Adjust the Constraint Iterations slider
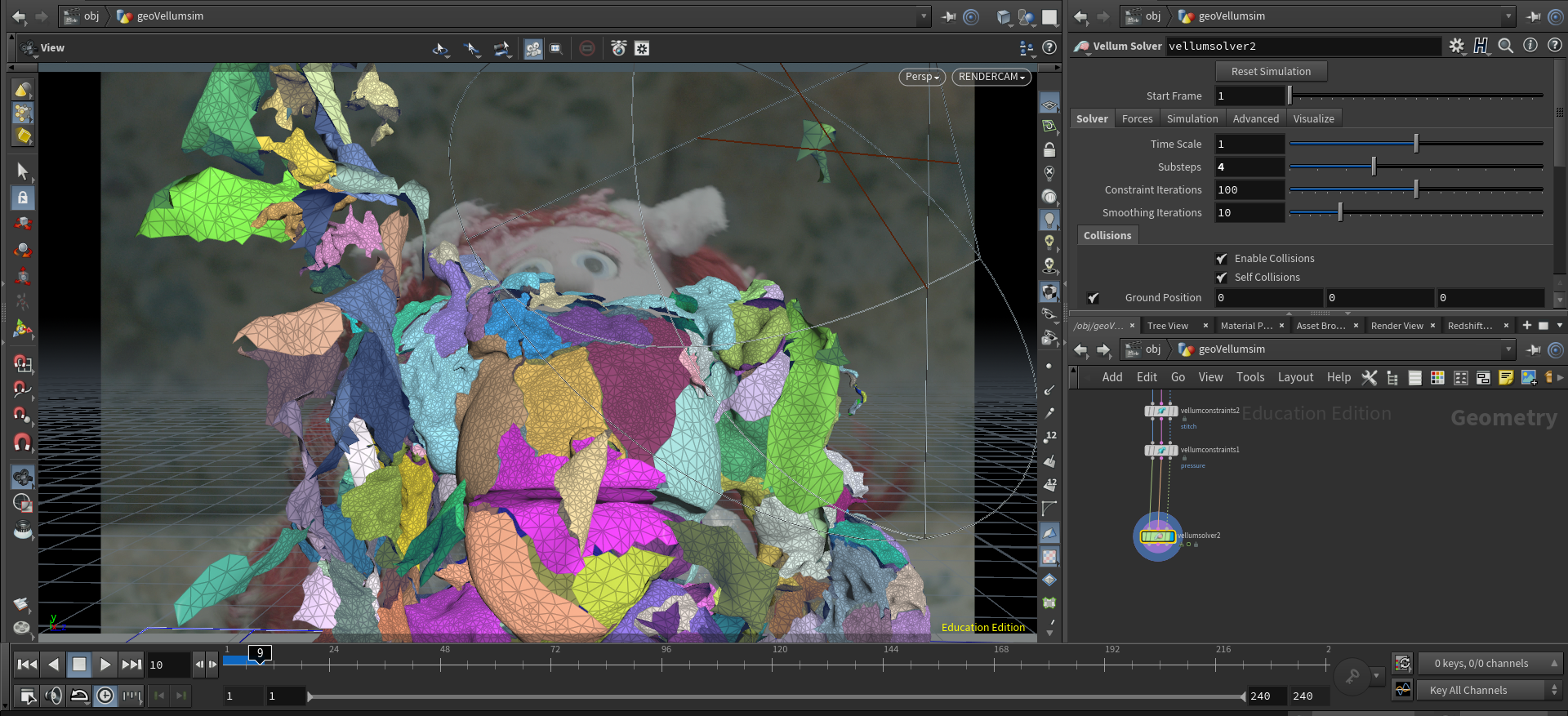The width and height of the screenshot is (1568, 716). (x=1416, y=190)
